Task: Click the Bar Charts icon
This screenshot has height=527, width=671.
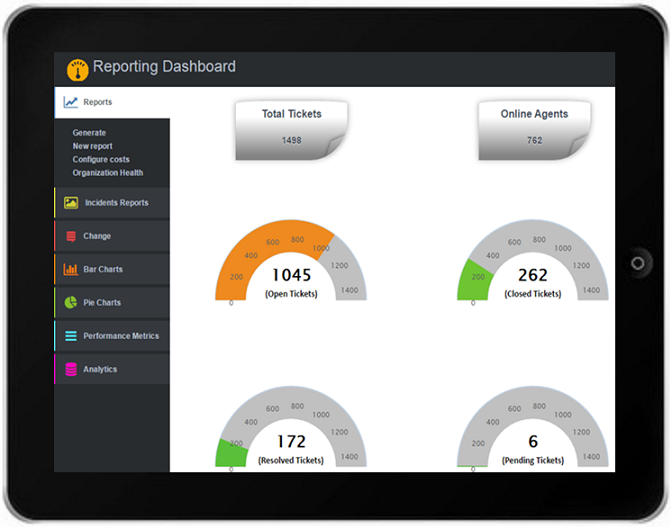Action: (70, 269)
